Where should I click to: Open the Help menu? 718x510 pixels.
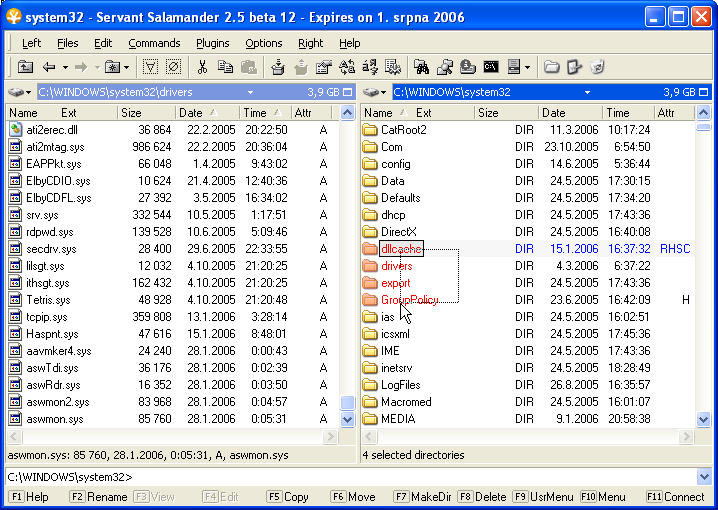(350, 43)
